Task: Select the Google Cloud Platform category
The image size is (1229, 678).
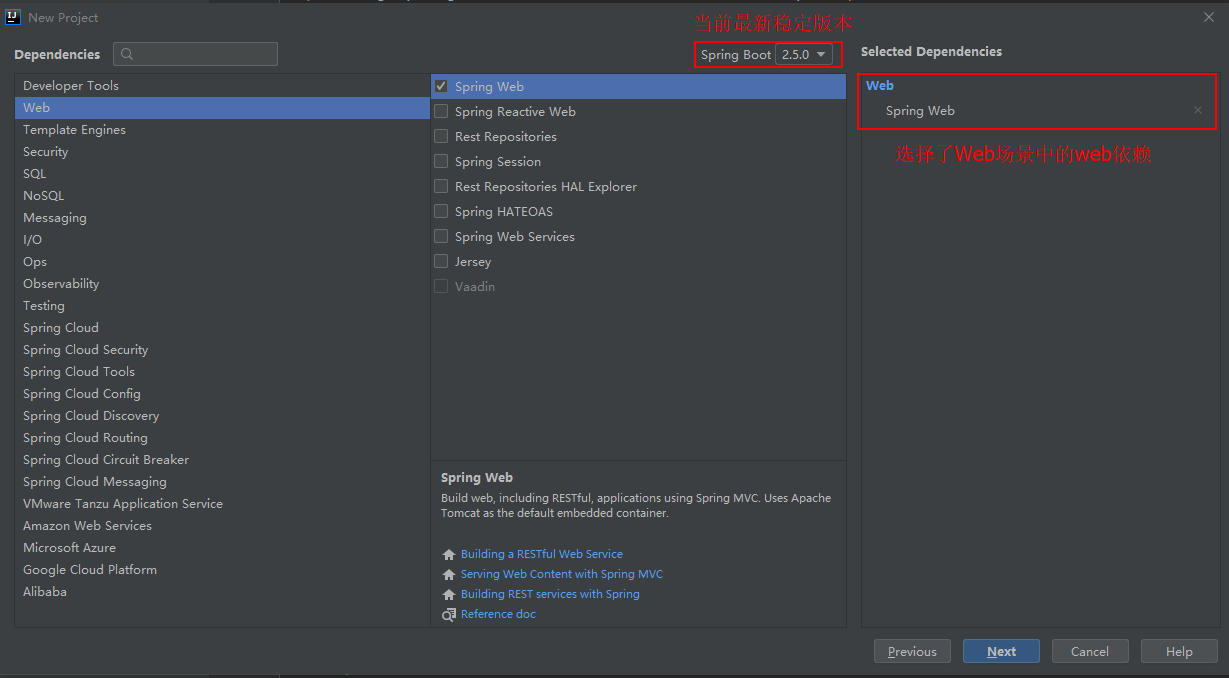Action: (x=222, y=570)
